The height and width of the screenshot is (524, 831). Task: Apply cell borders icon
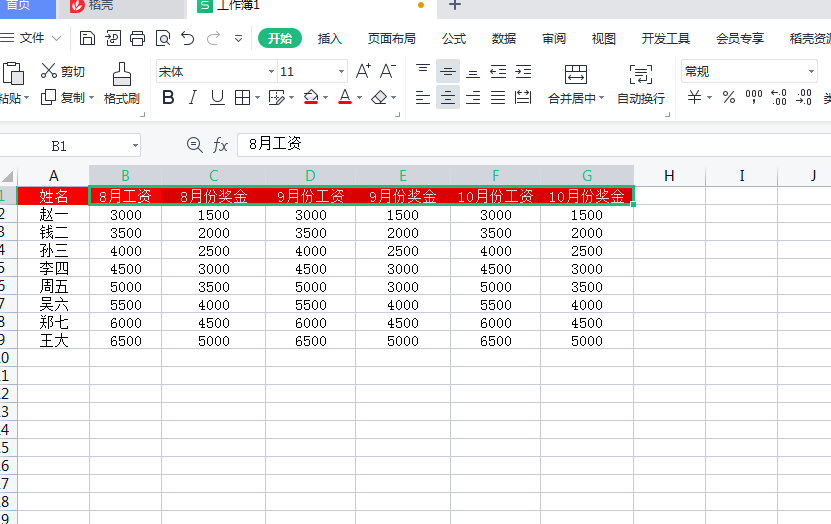242,97
